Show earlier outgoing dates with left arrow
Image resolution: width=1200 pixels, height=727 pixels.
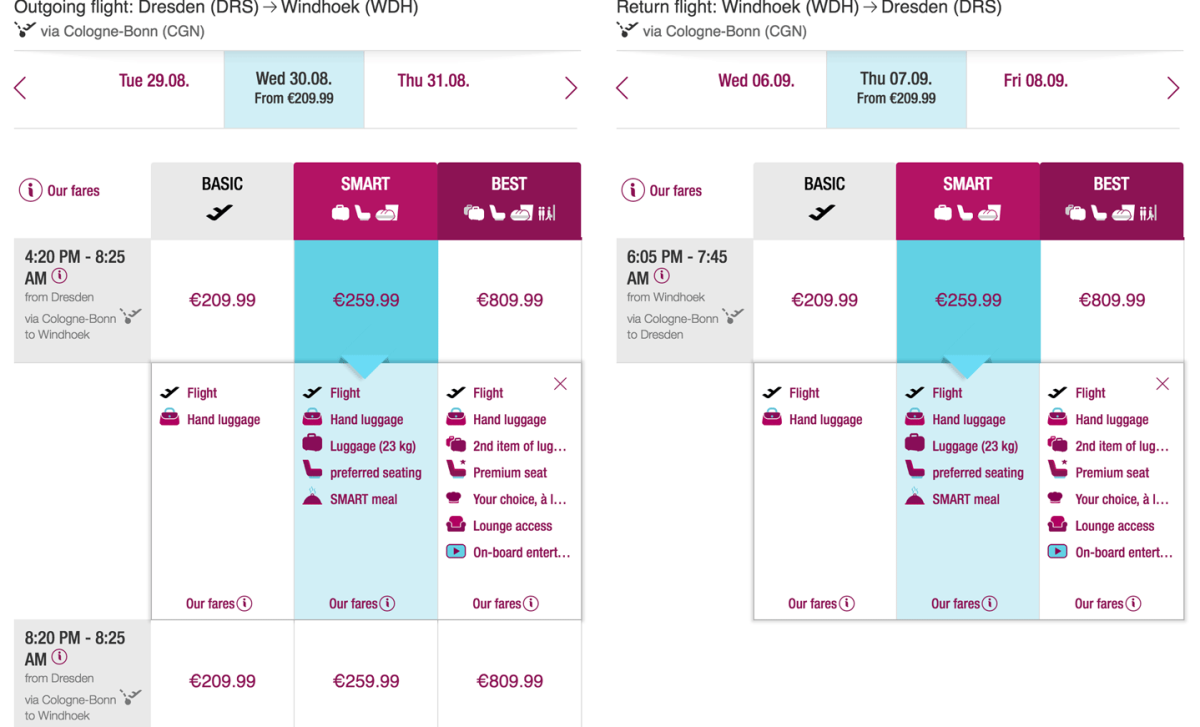20,88
